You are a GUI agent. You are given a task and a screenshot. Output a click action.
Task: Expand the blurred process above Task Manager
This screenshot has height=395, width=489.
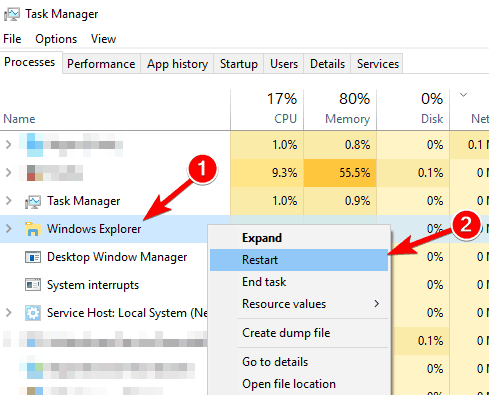point(9,173)
